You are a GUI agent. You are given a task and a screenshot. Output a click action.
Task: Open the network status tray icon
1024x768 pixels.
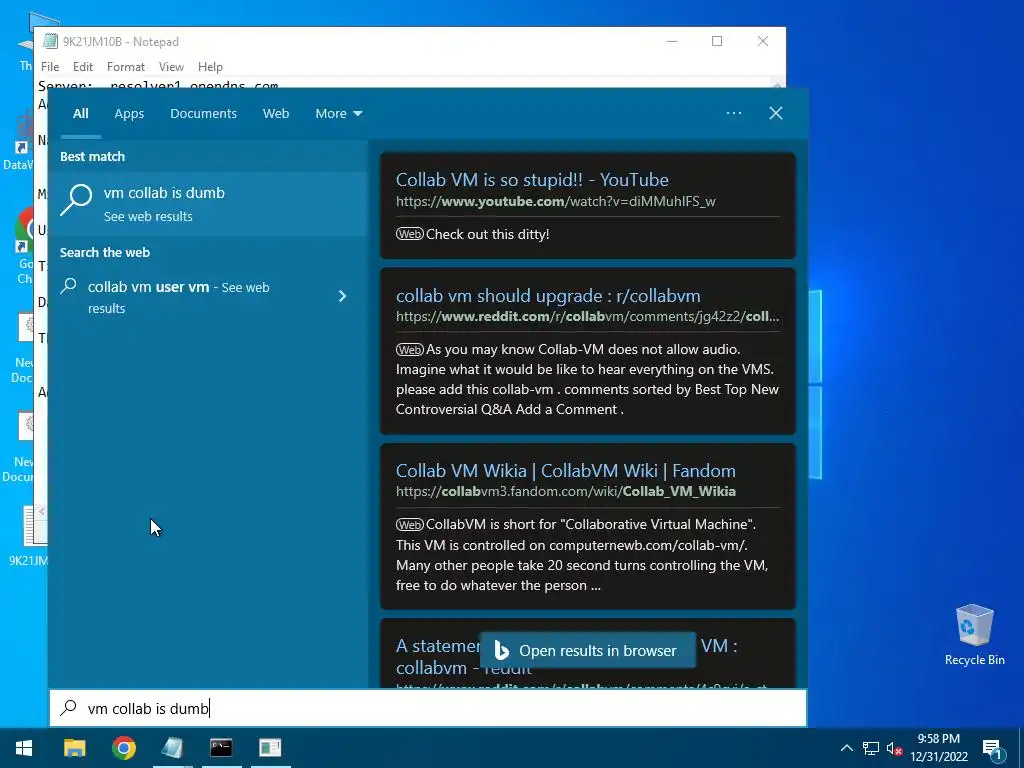coord(871,748)
